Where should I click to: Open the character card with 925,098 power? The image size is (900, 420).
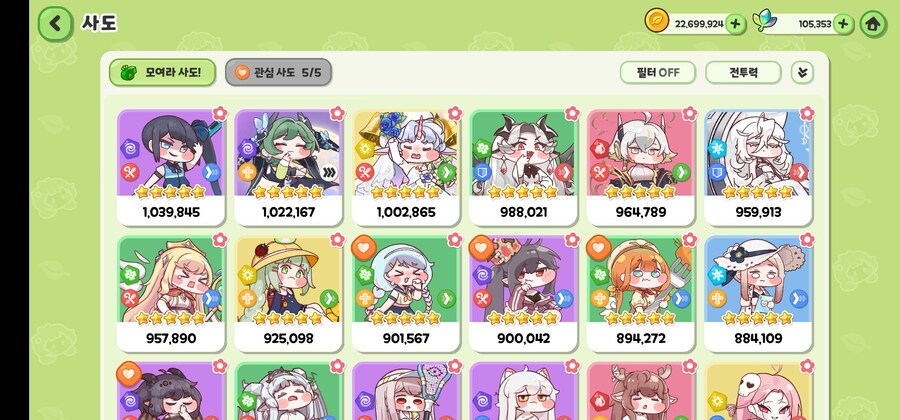click(289, 293)
